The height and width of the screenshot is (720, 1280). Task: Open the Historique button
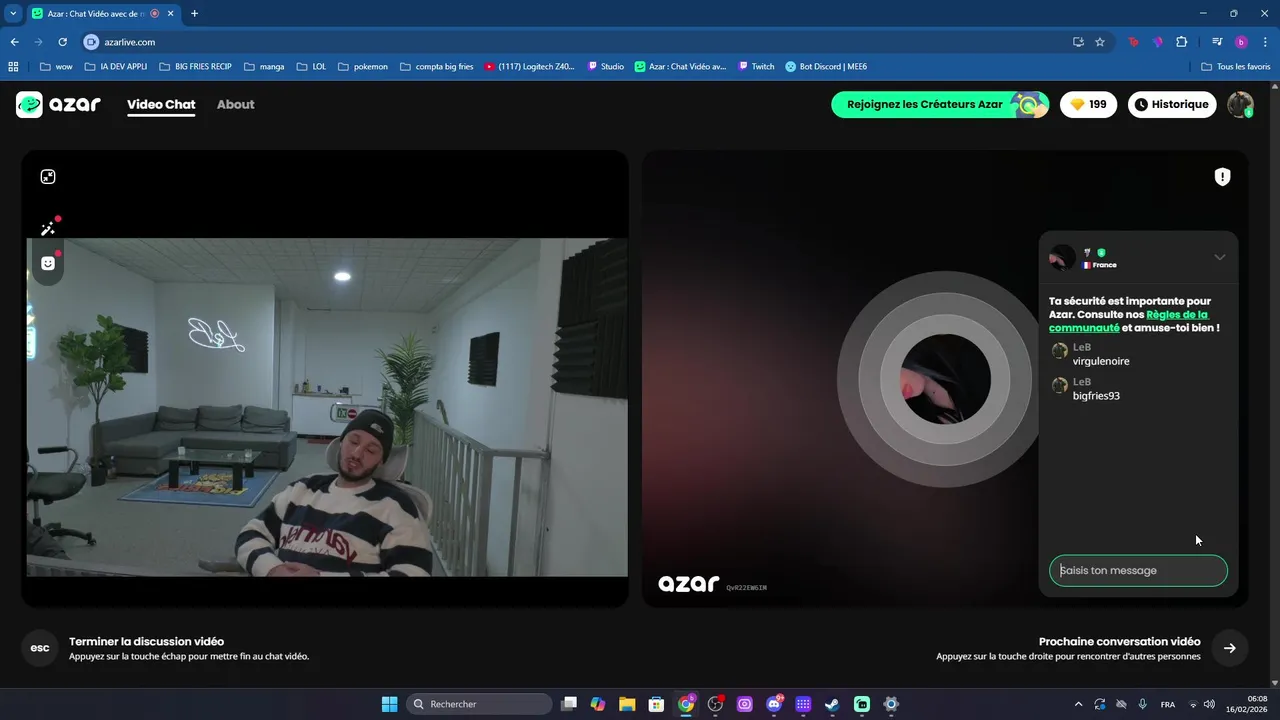1172,104
